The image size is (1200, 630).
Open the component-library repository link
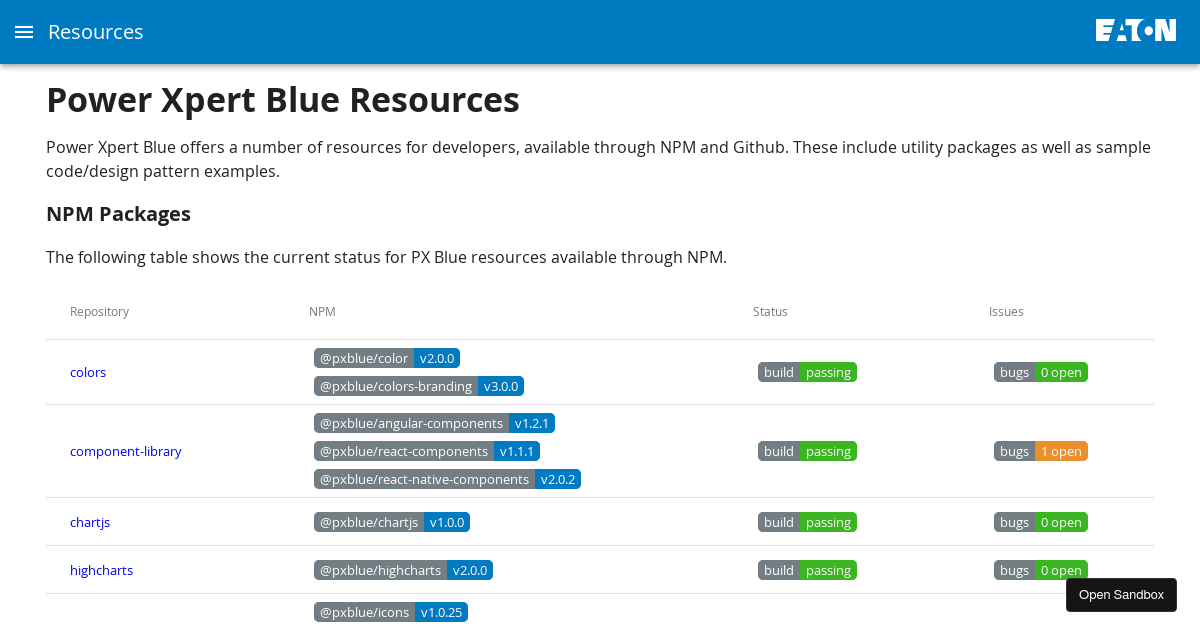[x=126, y=451]
